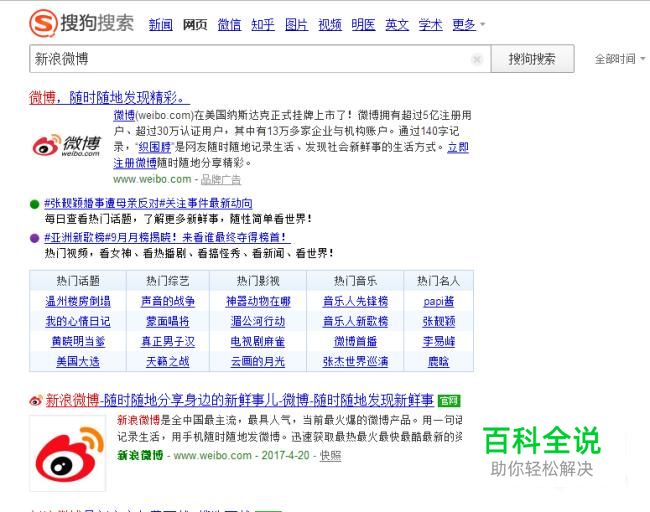Open the 学术 search tab
The image size is (650, 512).
tap(431, 25)
